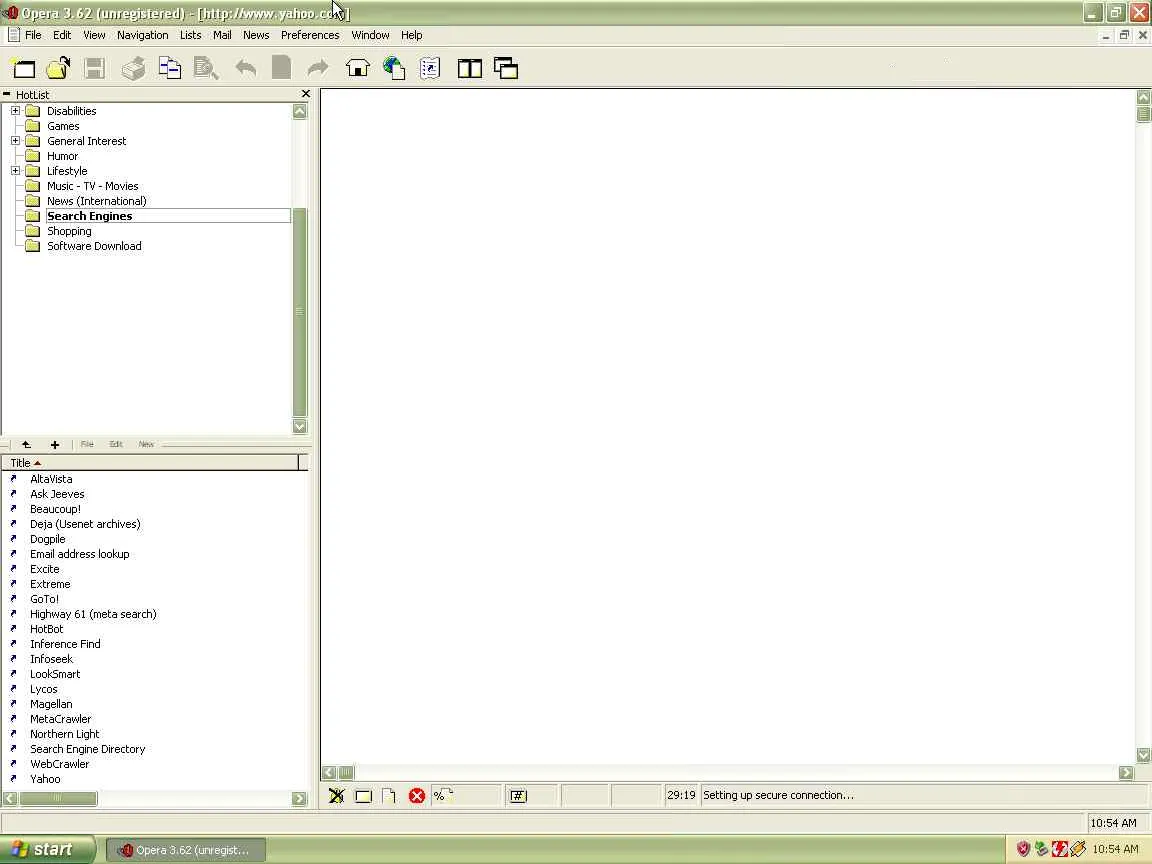Click the page scroll right arrow

coord(1126,772)
